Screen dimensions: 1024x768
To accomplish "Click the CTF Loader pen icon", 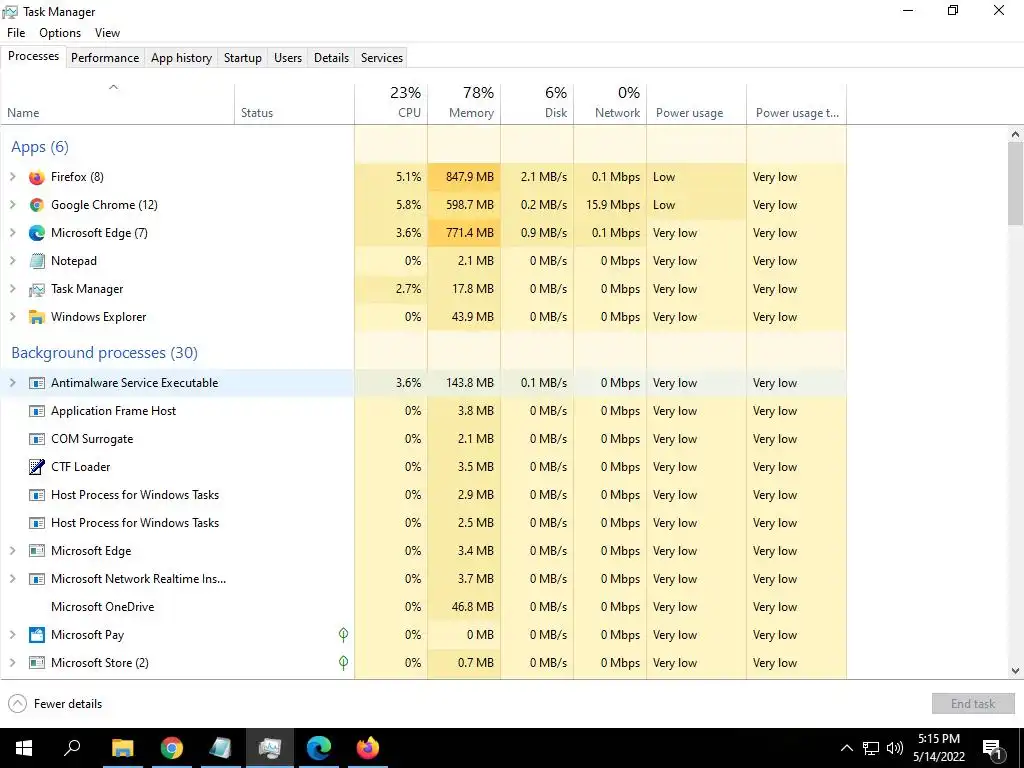I will (37, 467).
